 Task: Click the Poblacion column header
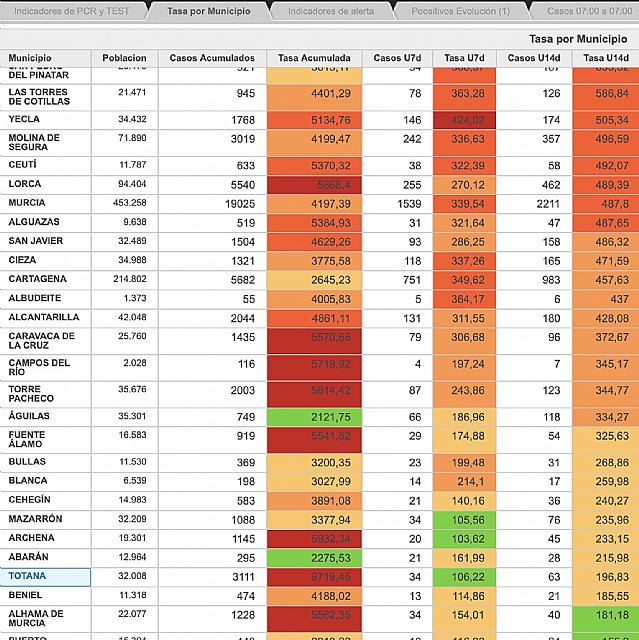click(124, 58)
